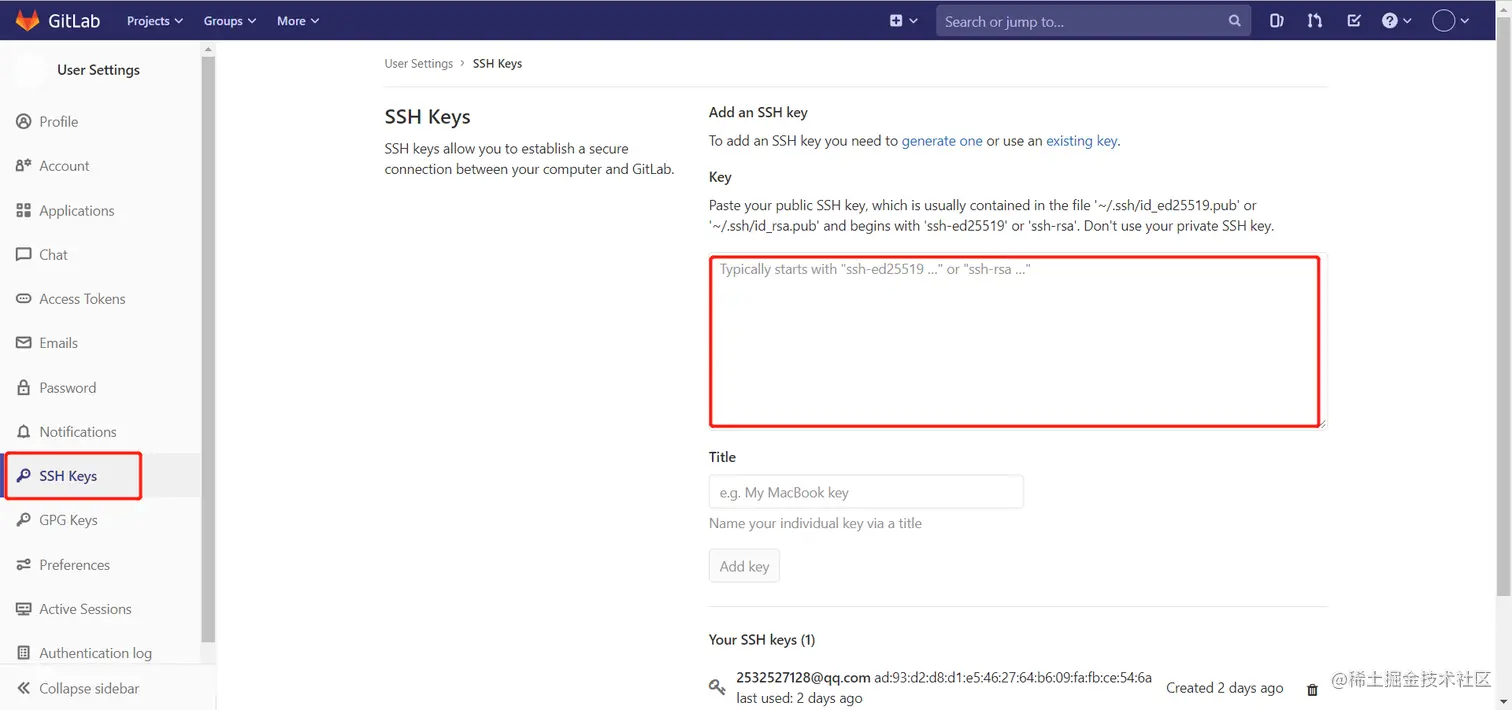Open the Merge requests icon
1512x710 pixels.
click(x=1315, y=21)
